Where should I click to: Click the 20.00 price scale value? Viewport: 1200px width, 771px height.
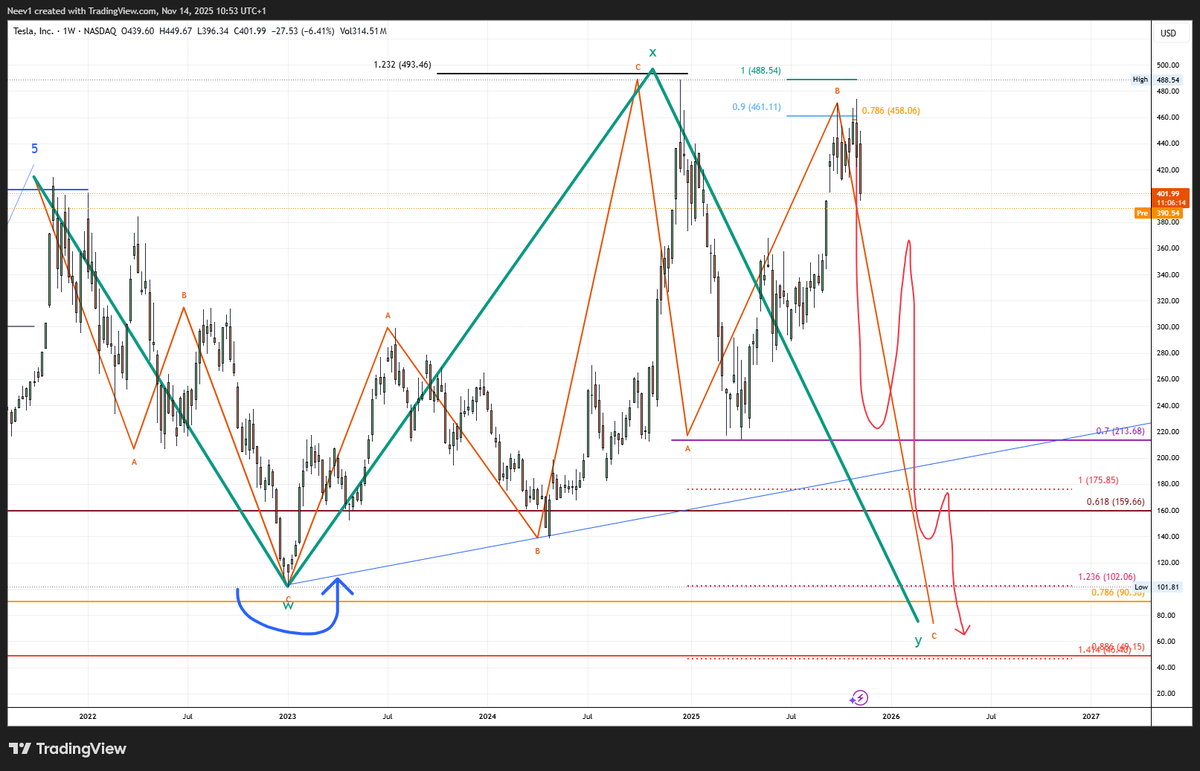click(1167, 693)
